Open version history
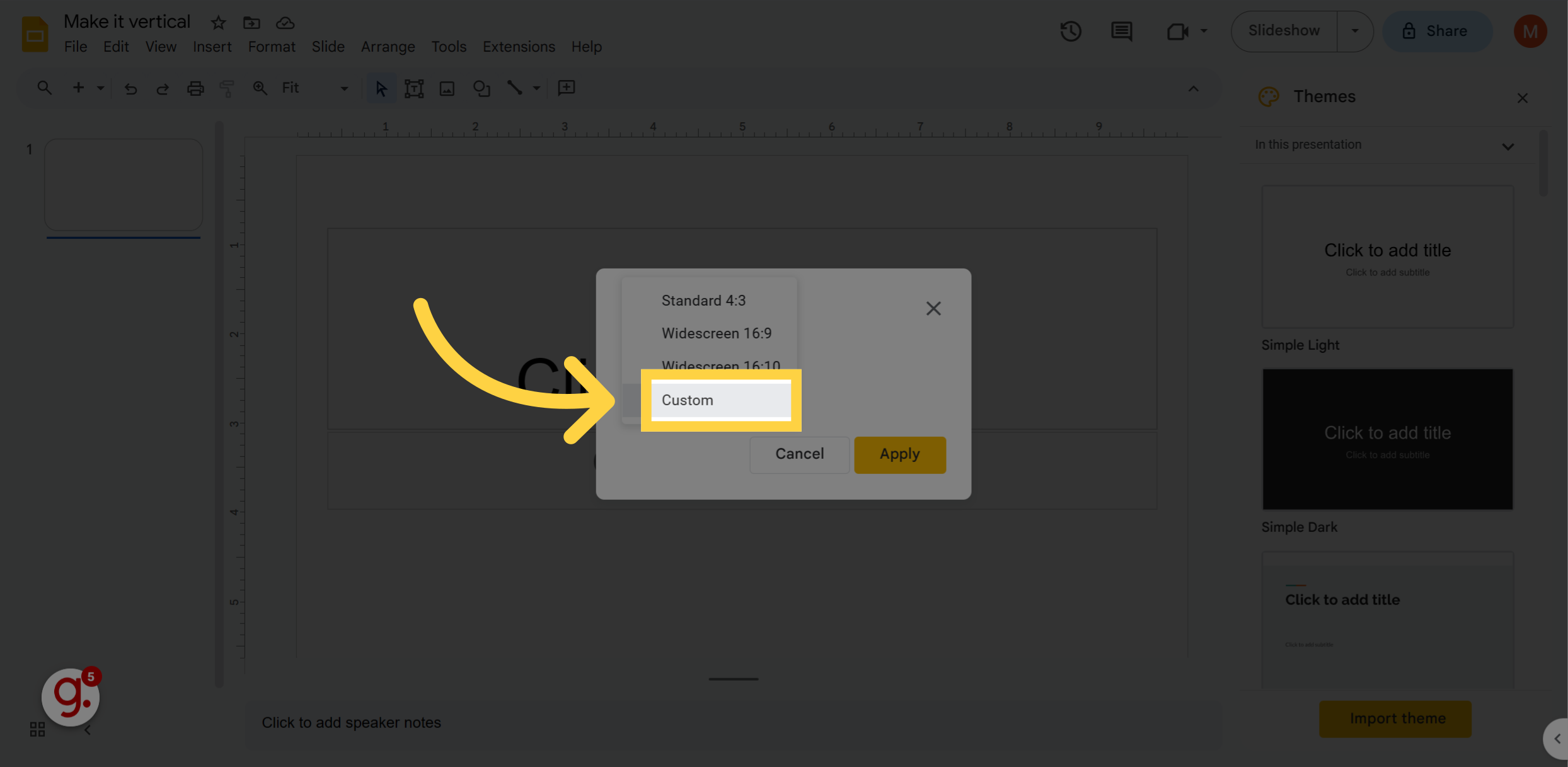The image size is (1568, 767). click(x=1071, y=31)
